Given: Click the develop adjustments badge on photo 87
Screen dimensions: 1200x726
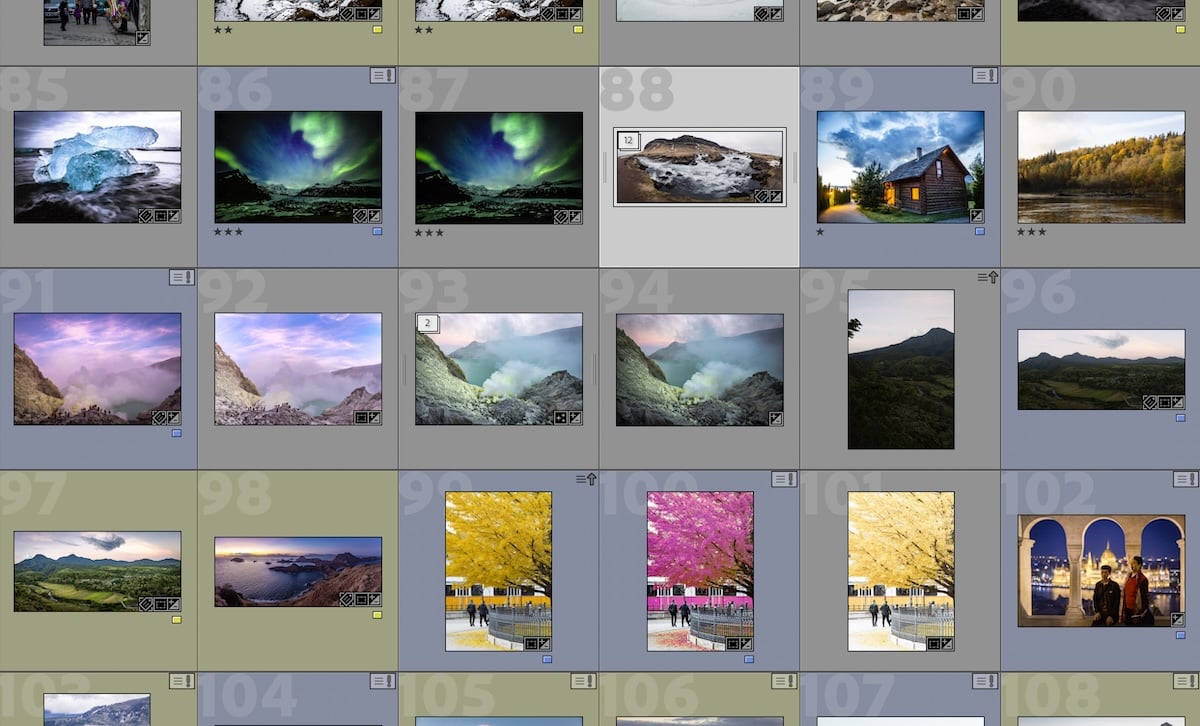Looking at the screenshot, I should coord(574,215).
